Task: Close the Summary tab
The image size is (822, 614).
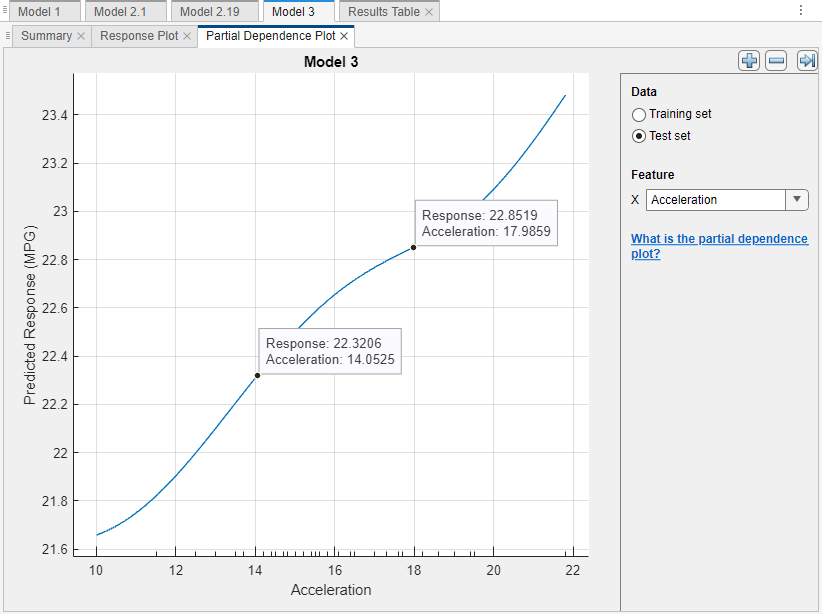Action: pos(81,36)
